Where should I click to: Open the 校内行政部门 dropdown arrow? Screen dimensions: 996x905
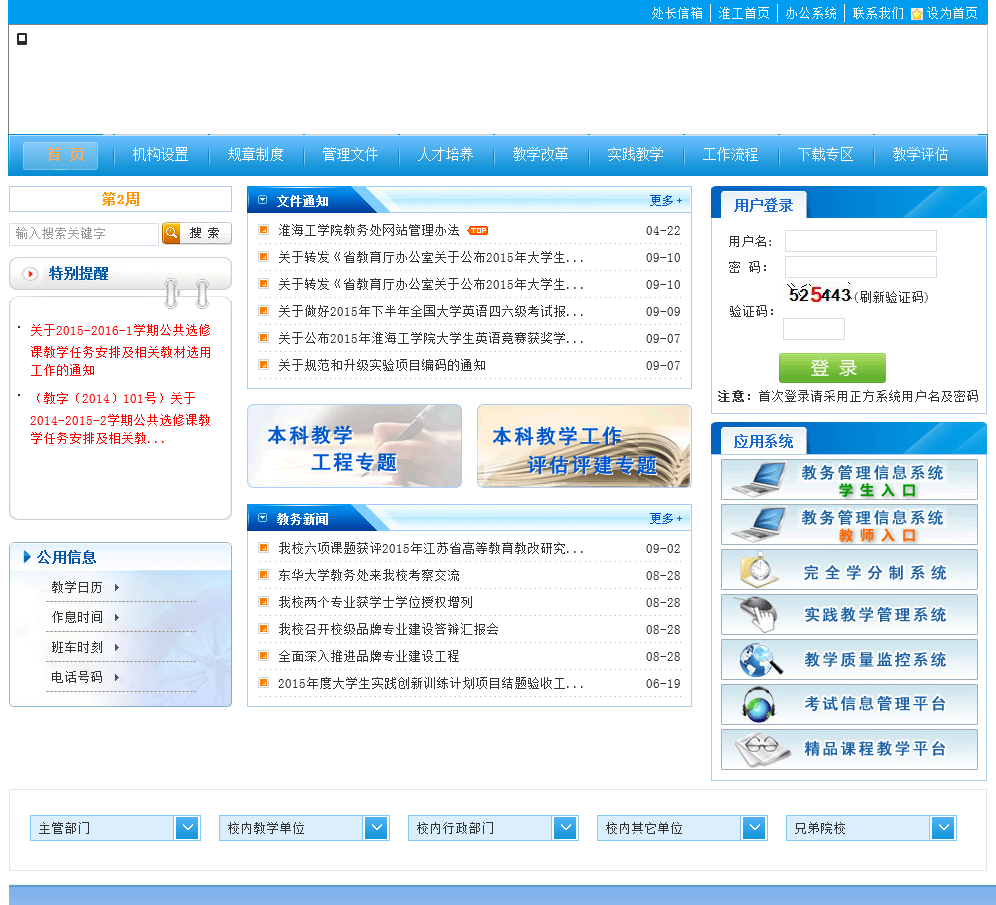coord(565,828)
